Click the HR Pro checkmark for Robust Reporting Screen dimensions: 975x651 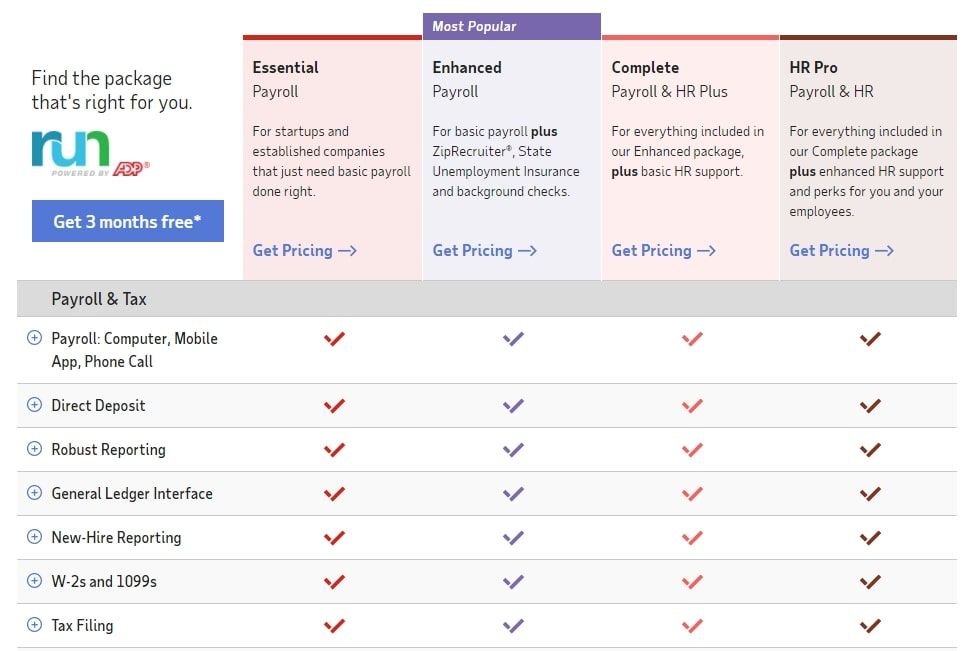870,449
